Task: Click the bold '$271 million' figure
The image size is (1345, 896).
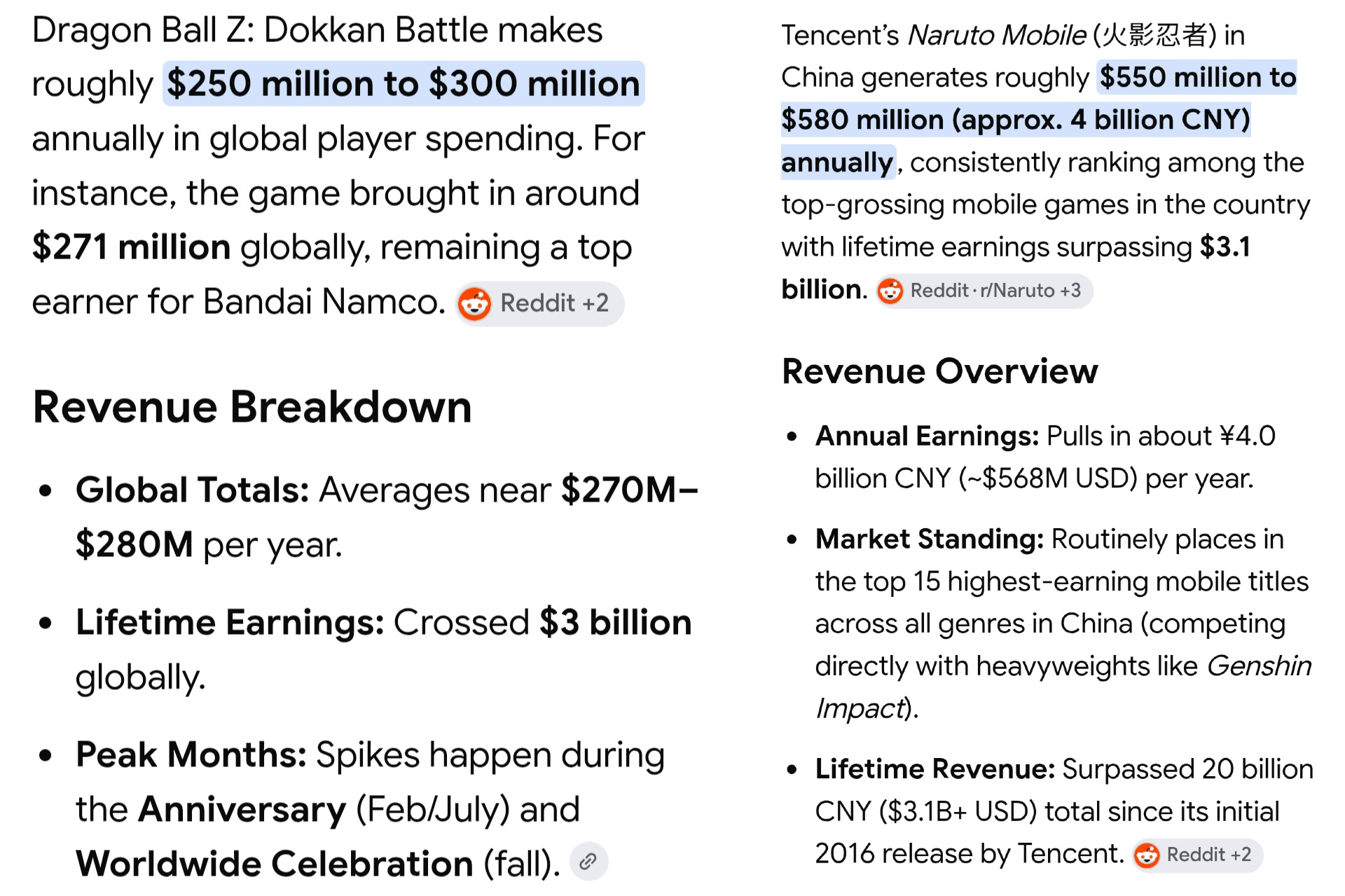Action: tap(132, 247)
